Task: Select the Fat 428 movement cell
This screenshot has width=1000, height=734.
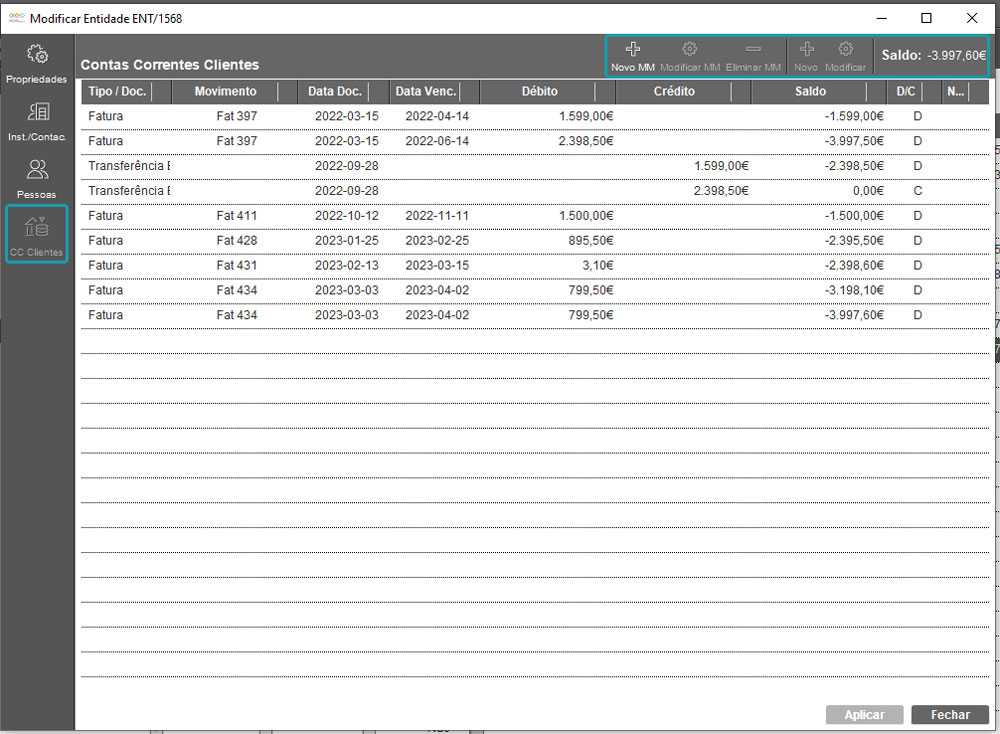Action: point(237,240)
